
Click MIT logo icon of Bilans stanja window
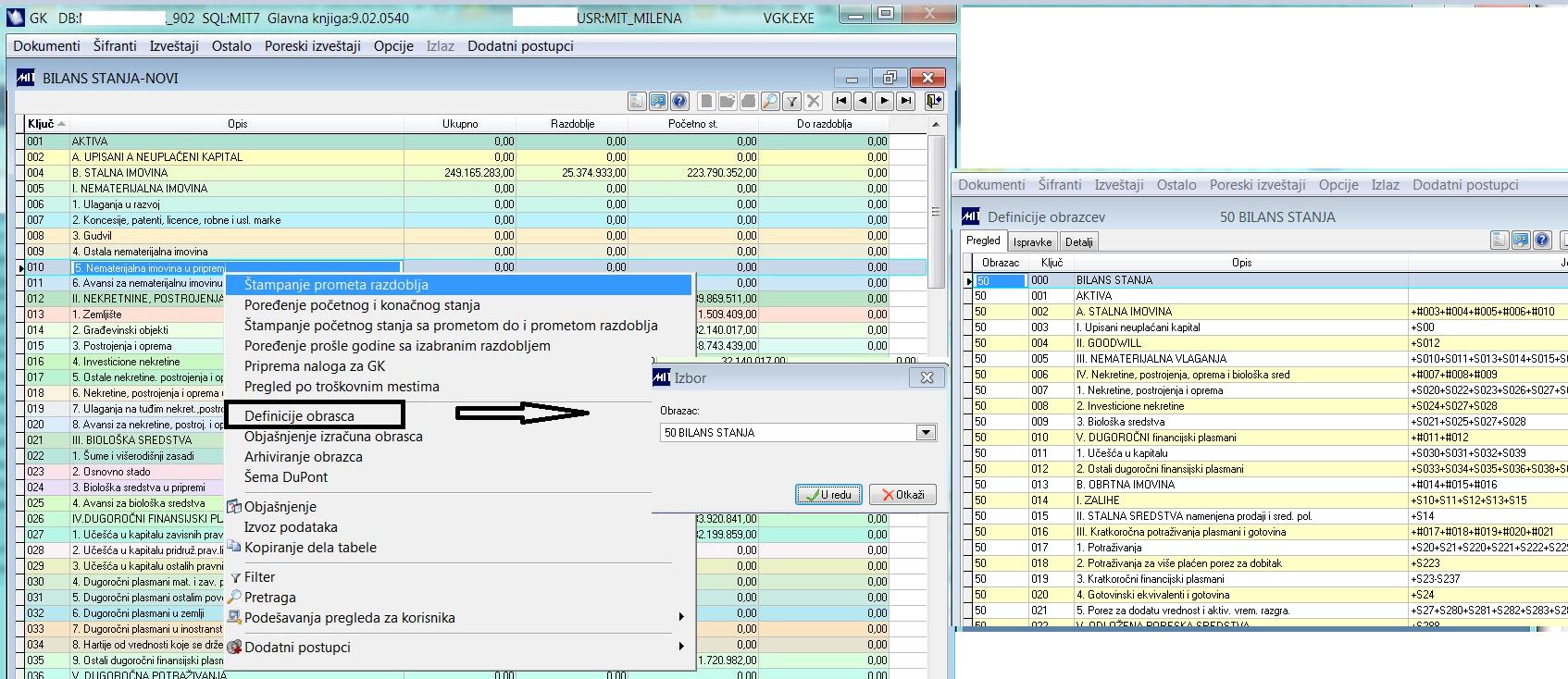coord(26,78)
